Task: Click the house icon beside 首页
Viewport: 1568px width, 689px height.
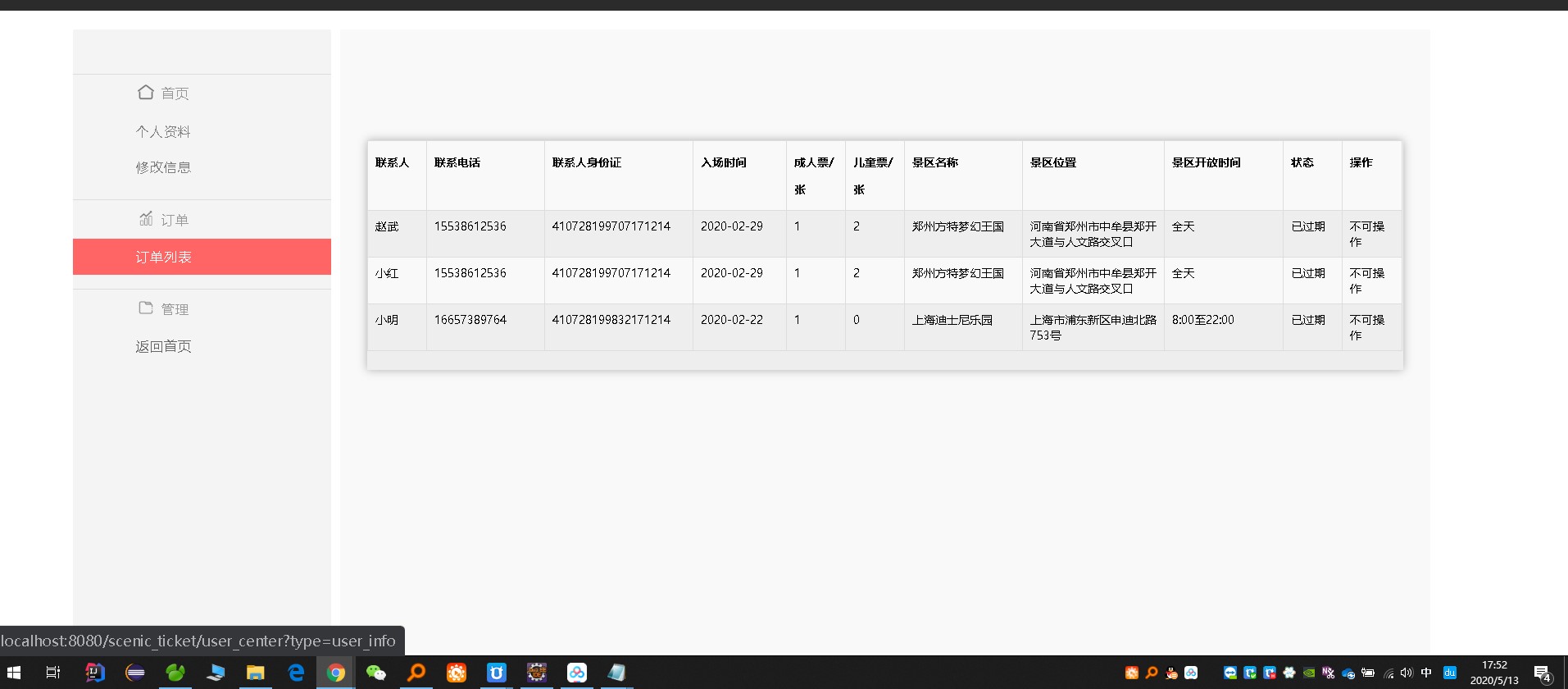Action: point(146,93)
